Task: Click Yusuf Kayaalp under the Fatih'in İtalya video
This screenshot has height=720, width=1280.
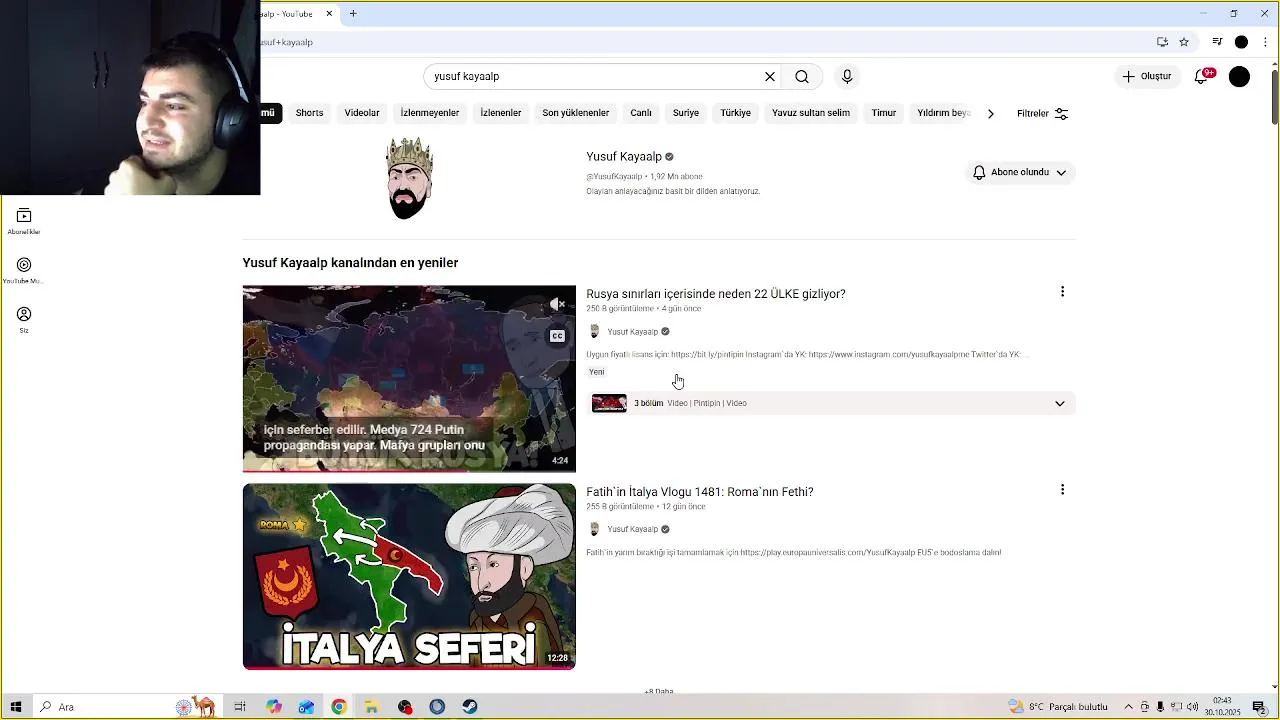Action: (x=633, y=529)
